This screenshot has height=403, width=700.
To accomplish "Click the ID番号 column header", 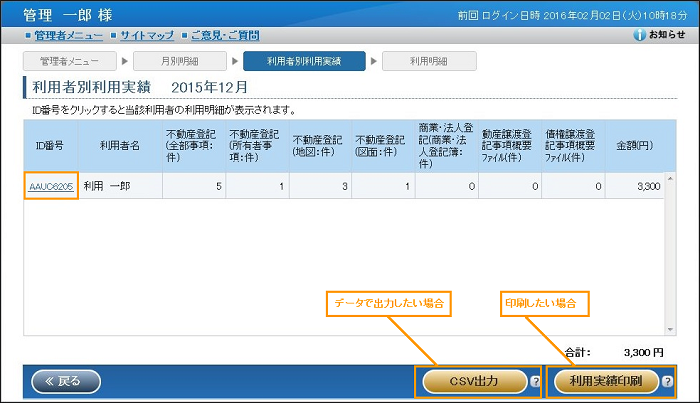I will (x=50, y=145).
